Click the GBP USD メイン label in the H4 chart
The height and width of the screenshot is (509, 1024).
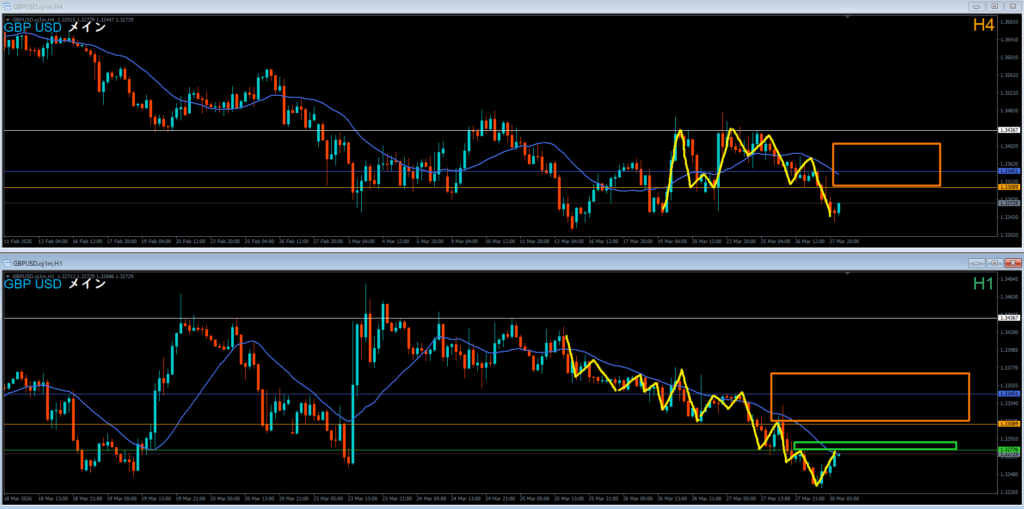(54, 28)
